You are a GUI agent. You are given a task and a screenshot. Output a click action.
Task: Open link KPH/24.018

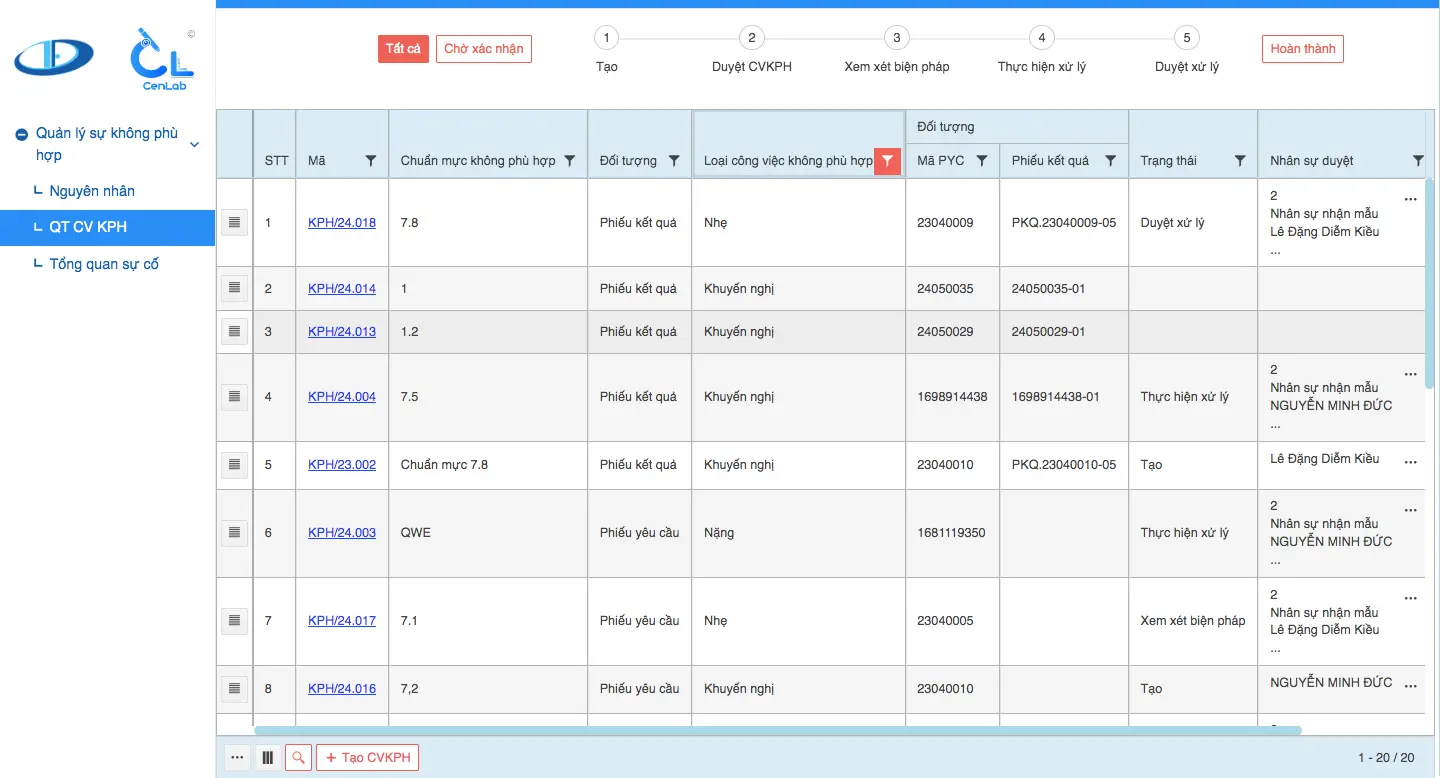[342, 223]
